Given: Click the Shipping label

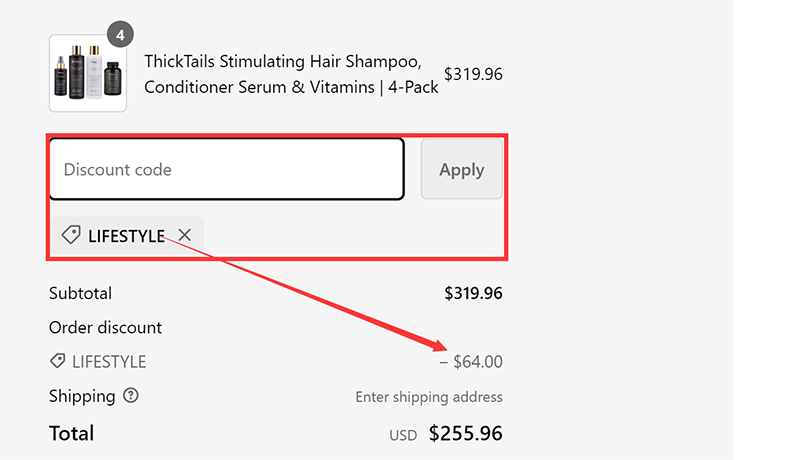Looking at the screenshot, I should tap(82, 396).
